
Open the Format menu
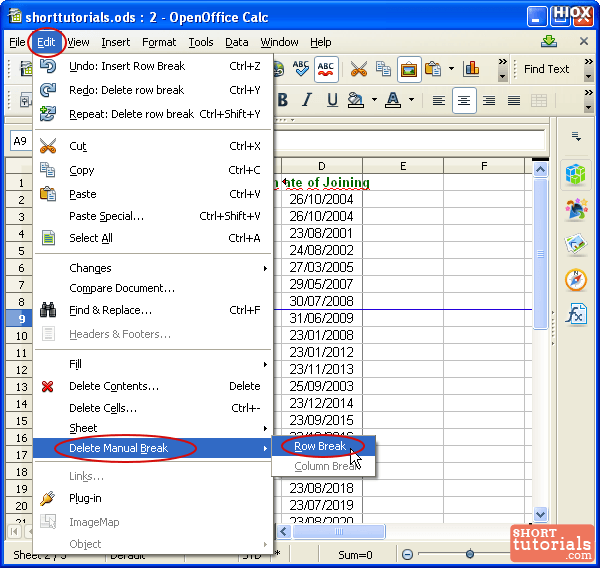(159, 42)
